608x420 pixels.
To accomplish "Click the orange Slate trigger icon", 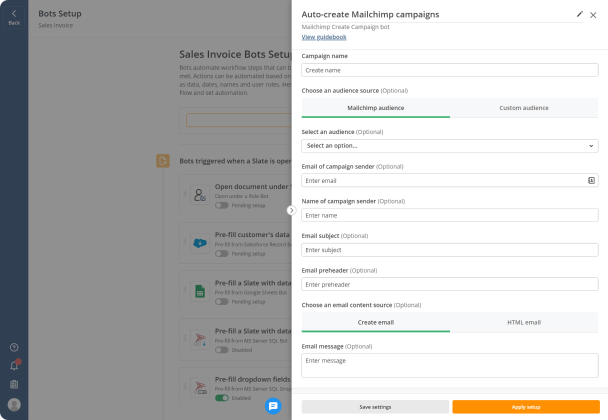I will [163, 161].
